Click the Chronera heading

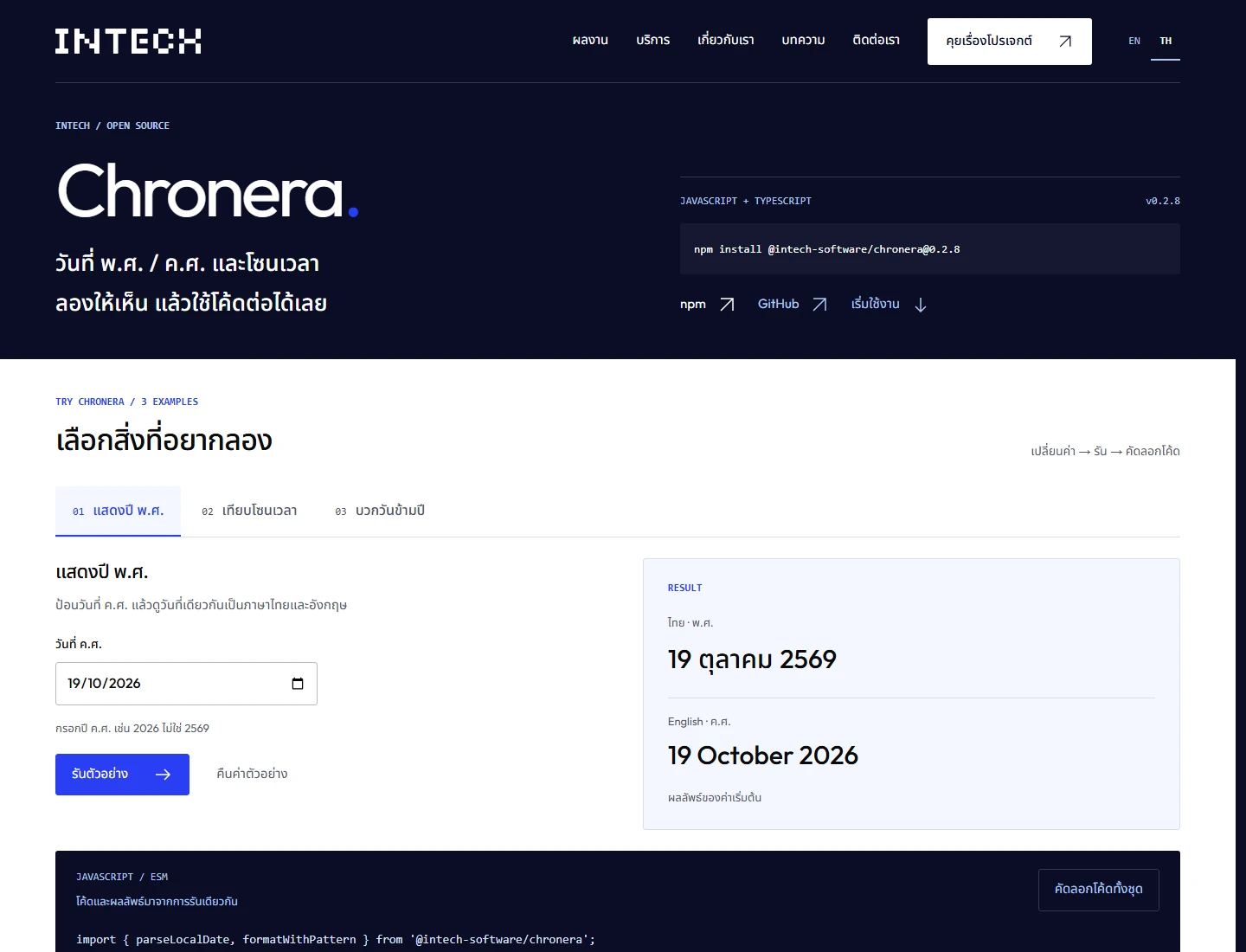(x=207, y=191)
